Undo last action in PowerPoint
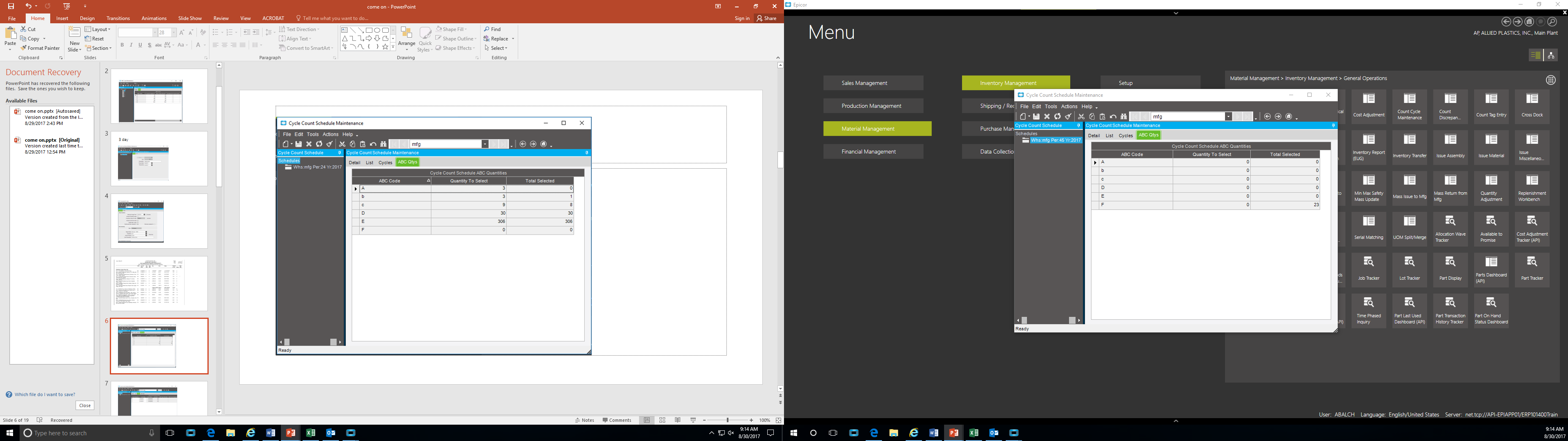The height and width of the screenshot is (441, 1568). coord(28,6)
